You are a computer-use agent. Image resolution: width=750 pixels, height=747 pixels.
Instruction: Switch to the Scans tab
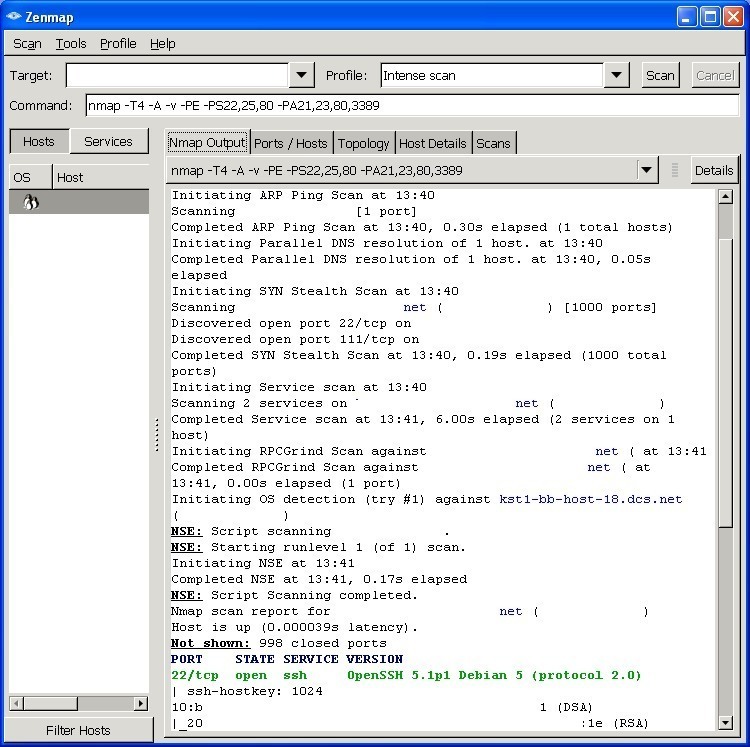[494, 143]
